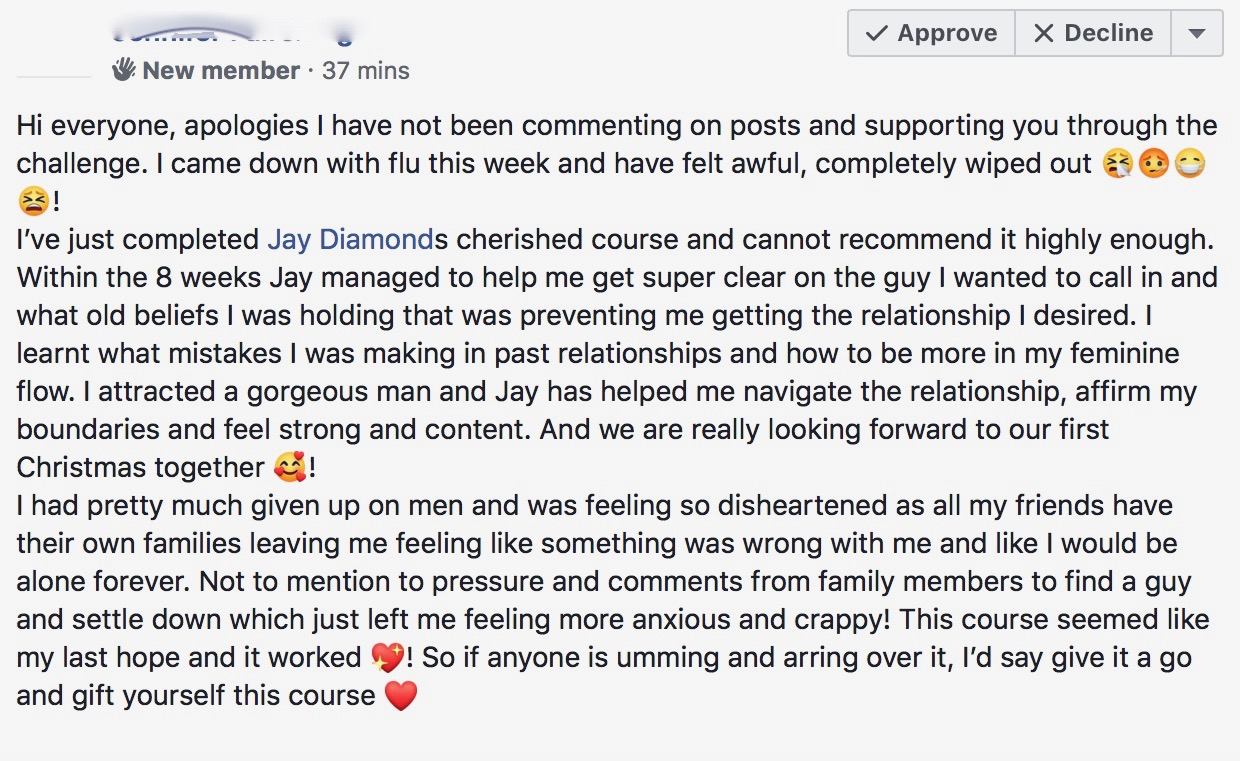Screen dimensions: 1240x761
Task: Click the sneezing face emoji
Action: click(1118, 164)
